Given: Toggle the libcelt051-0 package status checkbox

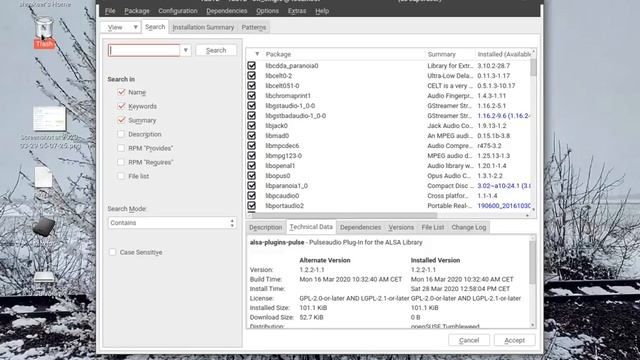Looking at the screenshot, I should 251,86.
